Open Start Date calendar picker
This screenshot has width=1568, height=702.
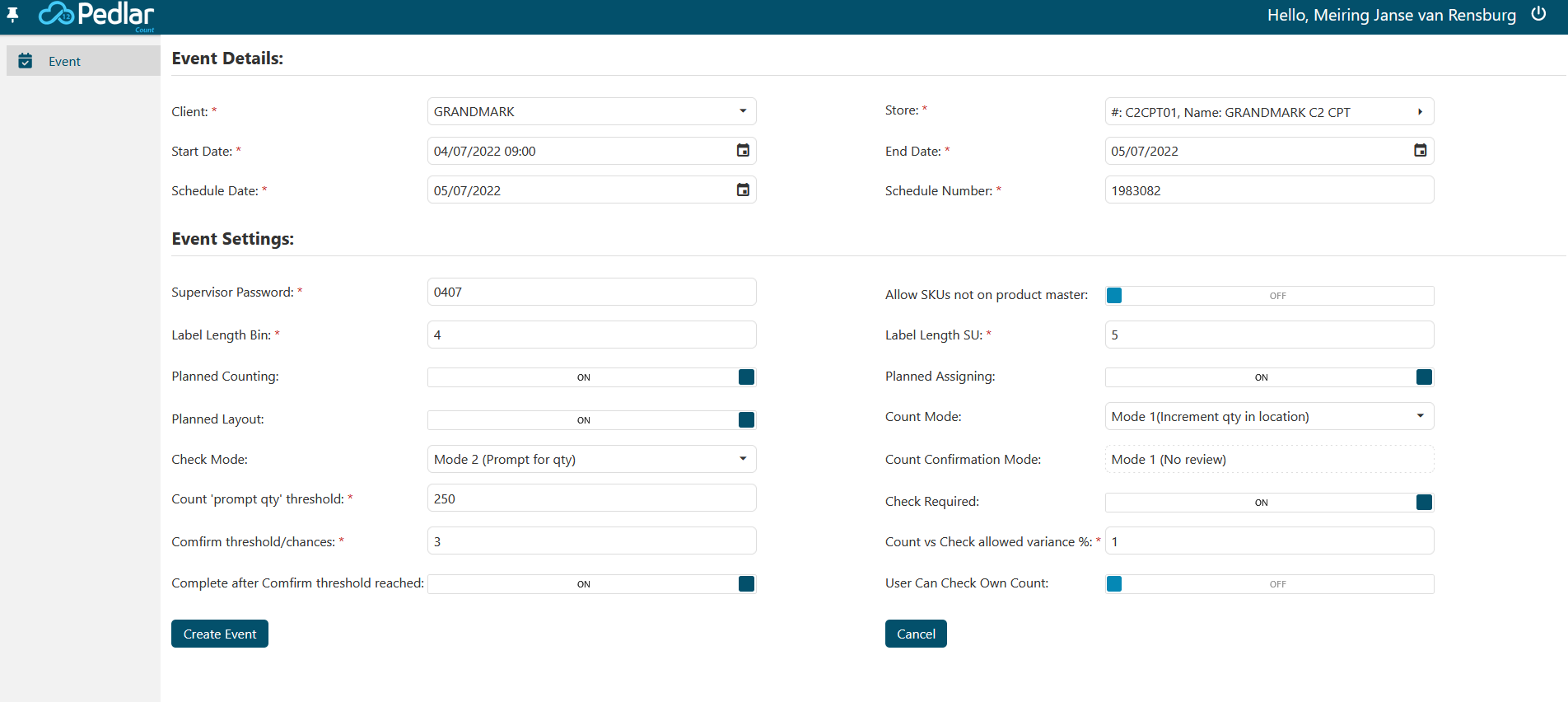coord(743,151)
